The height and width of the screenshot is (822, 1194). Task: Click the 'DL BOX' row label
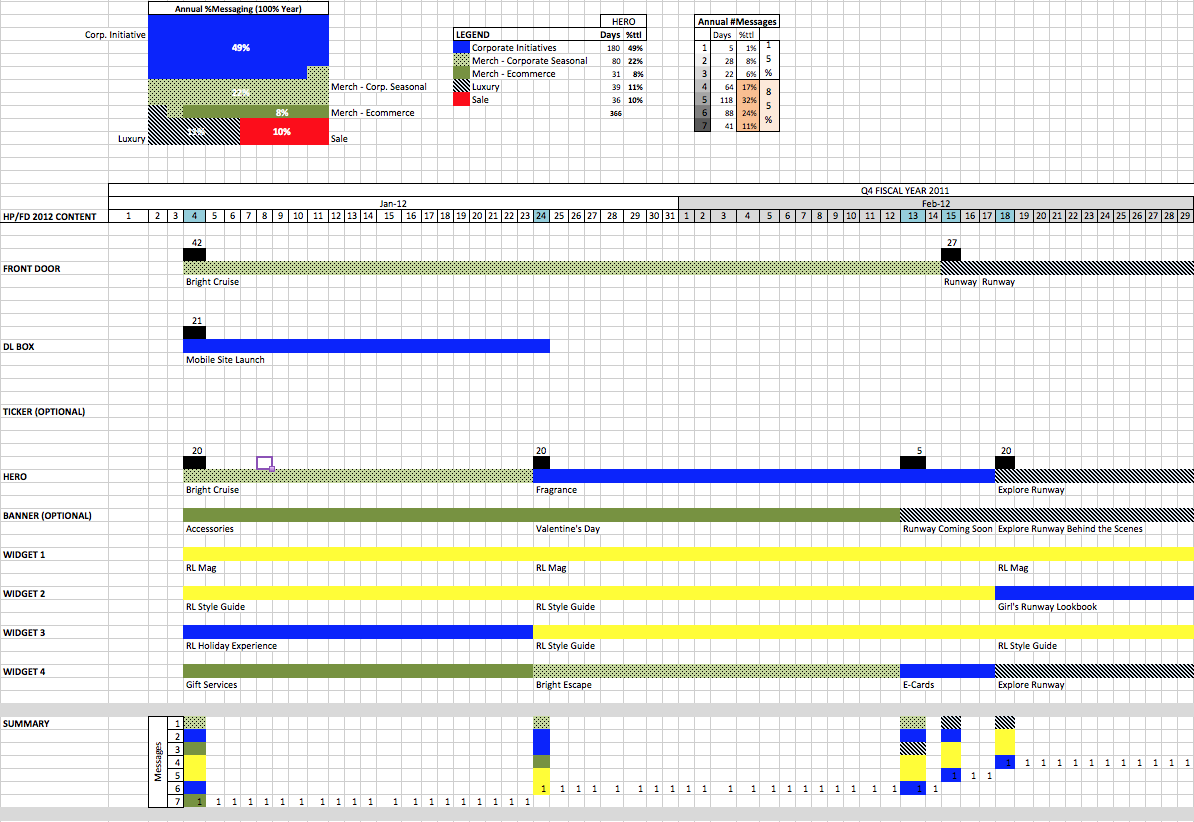pyautogui.click(x=18, y=347)
